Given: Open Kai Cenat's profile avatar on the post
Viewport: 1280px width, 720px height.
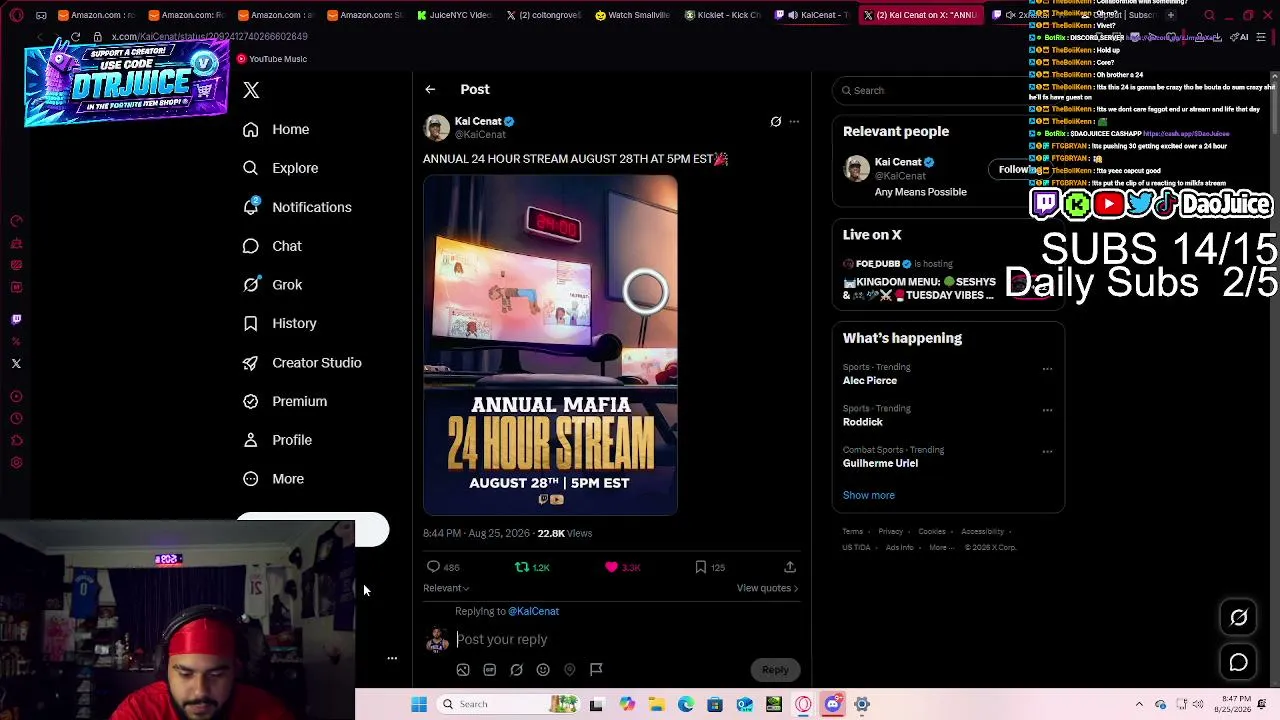Looking at the screenshot, I should (437, 128).
